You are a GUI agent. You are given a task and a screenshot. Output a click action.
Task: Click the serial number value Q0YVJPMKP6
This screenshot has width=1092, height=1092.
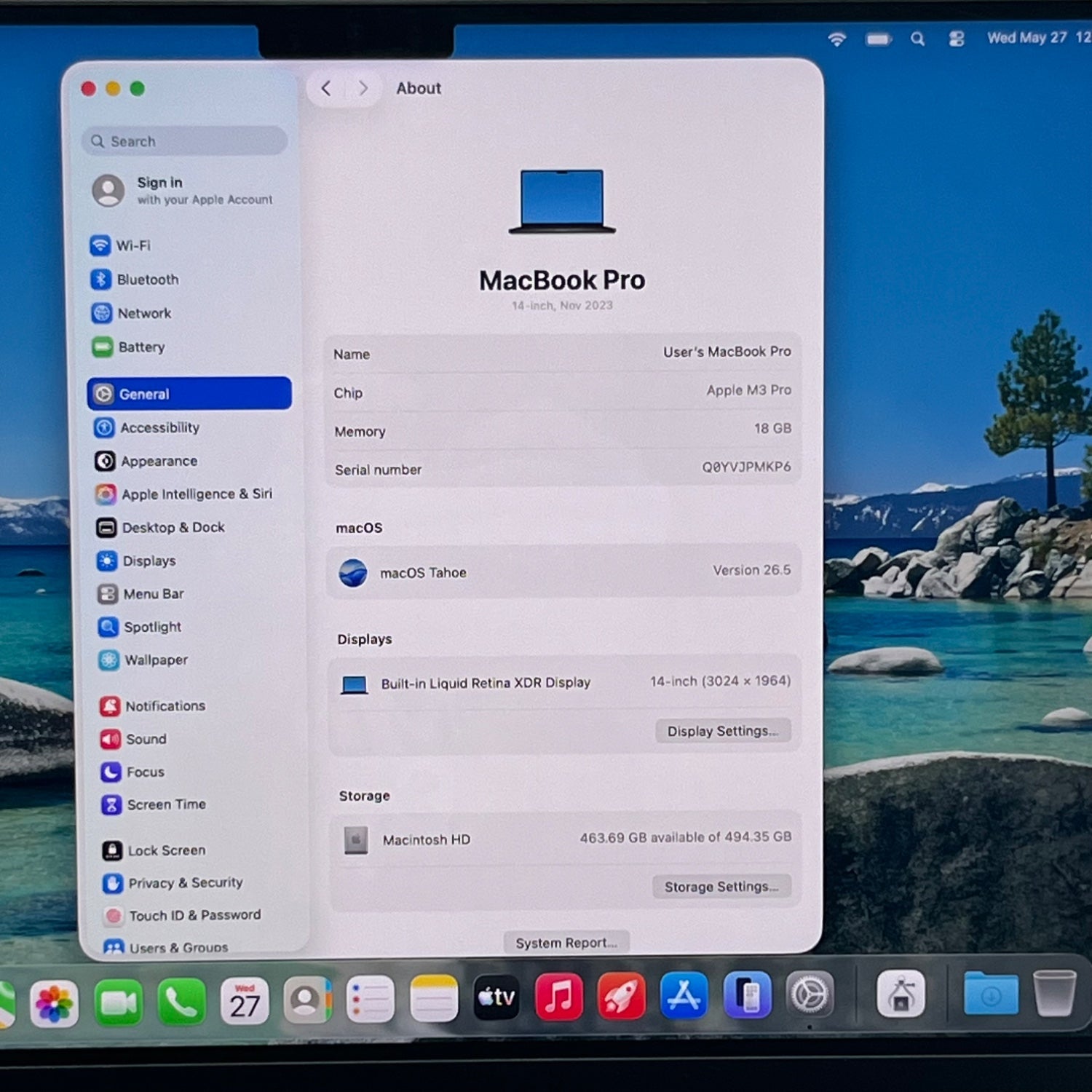746,467
